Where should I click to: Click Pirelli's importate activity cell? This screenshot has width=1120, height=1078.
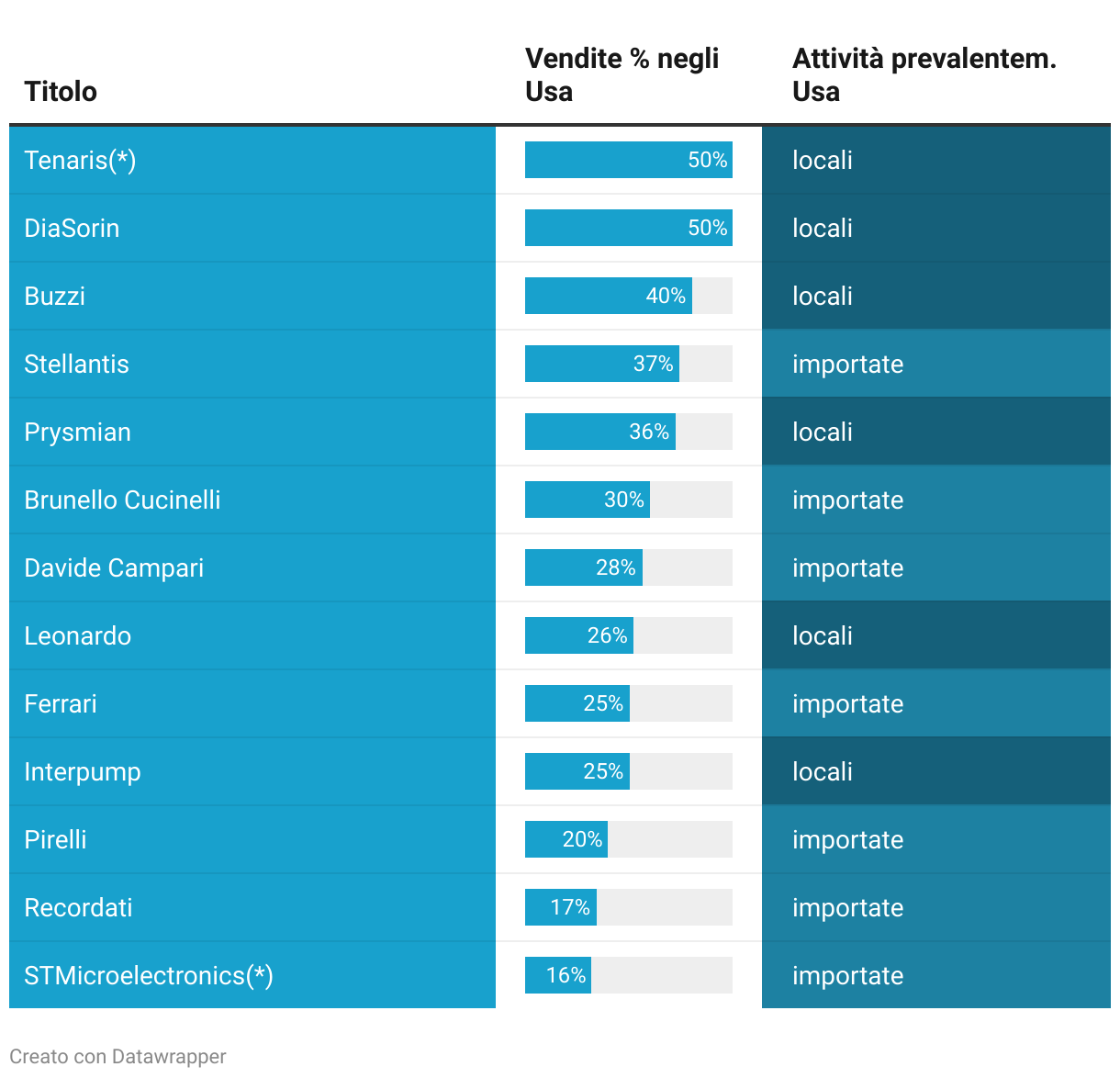coord(847,840)
